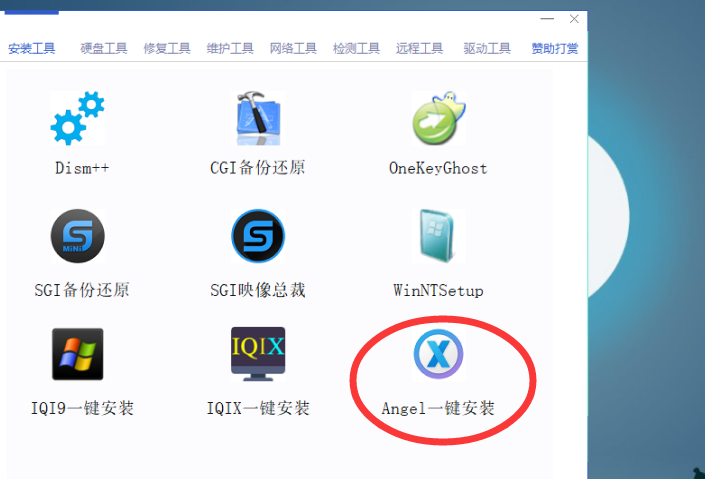Click the 赞助打赏 tab
The image size is (705, 479).
point(554,49)
